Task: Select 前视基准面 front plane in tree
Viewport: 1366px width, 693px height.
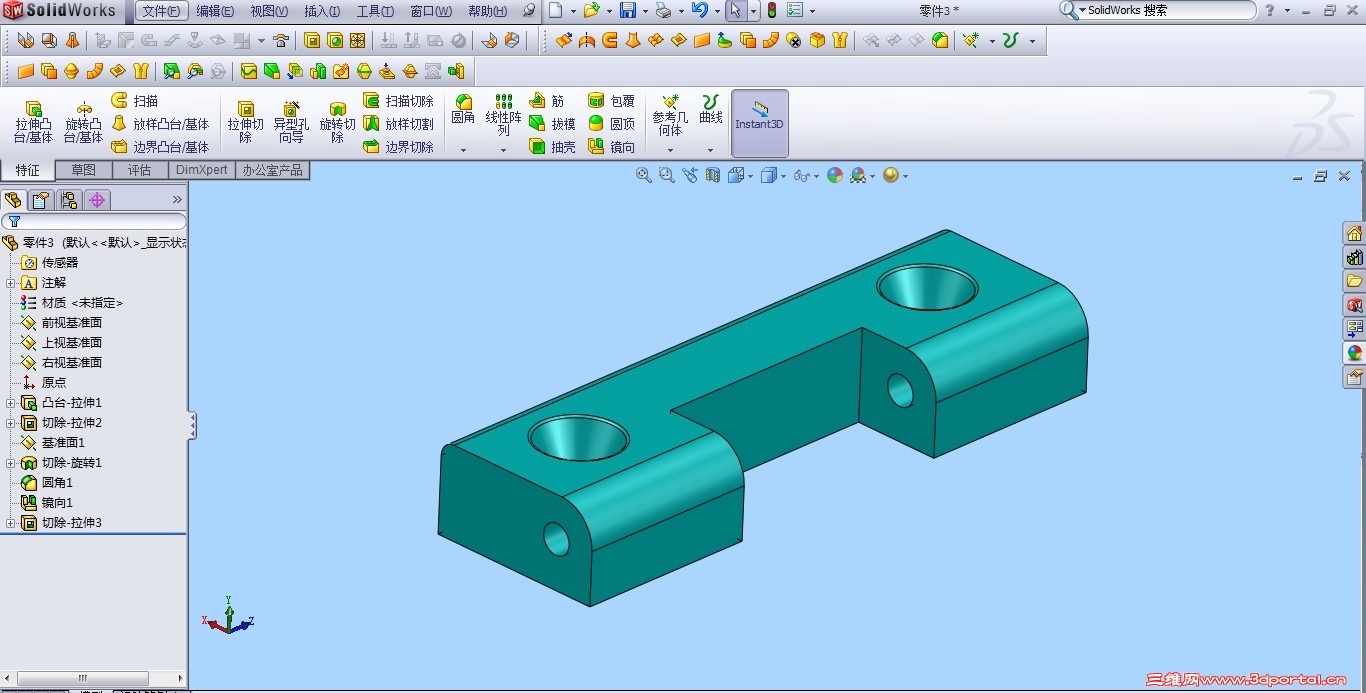Action: pos(62,323)
